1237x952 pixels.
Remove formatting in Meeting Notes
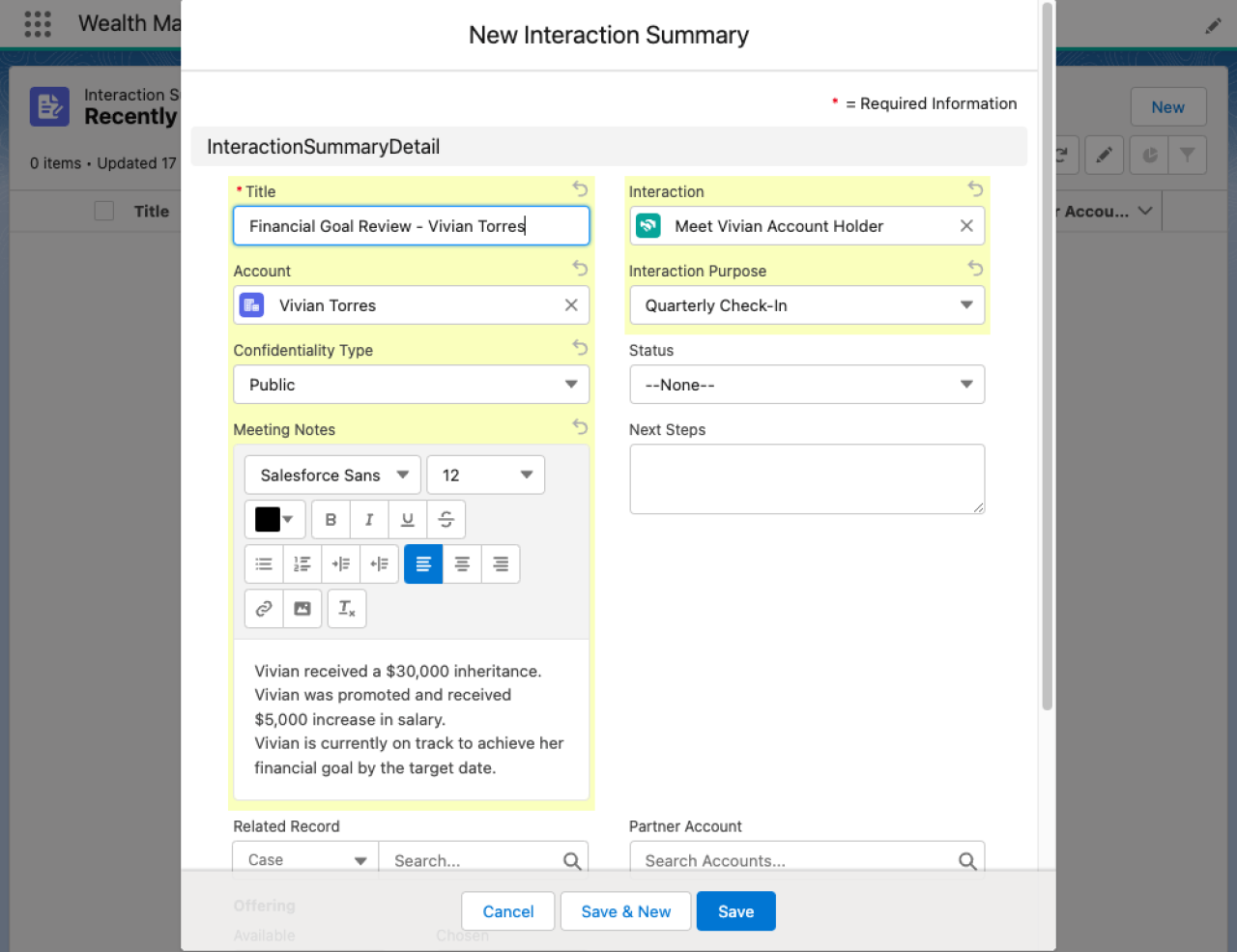click(x=347, y=609)
